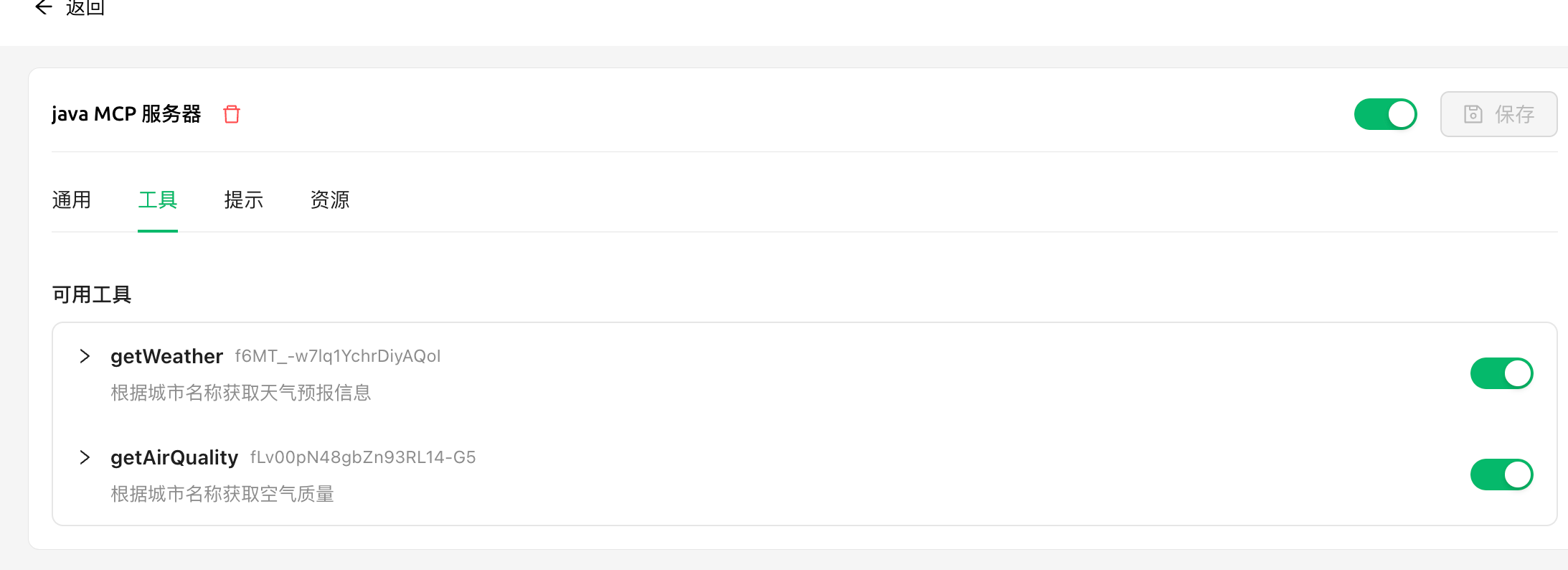Click the getWeather tool name
Screen dimensions: 1568x570
coord(166,356)
